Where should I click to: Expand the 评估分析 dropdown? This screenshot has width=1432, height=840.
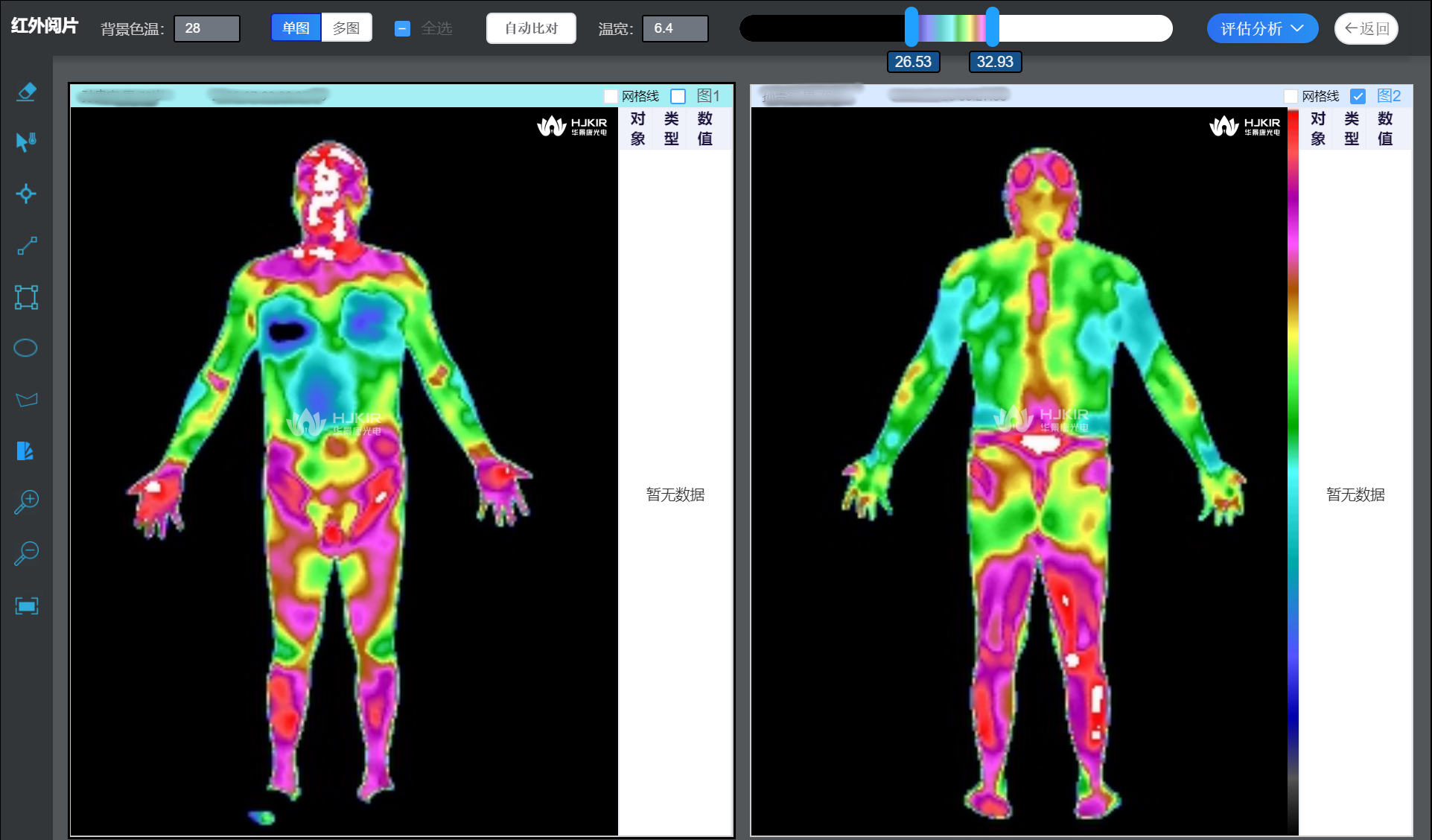(x=1261, y=28)
